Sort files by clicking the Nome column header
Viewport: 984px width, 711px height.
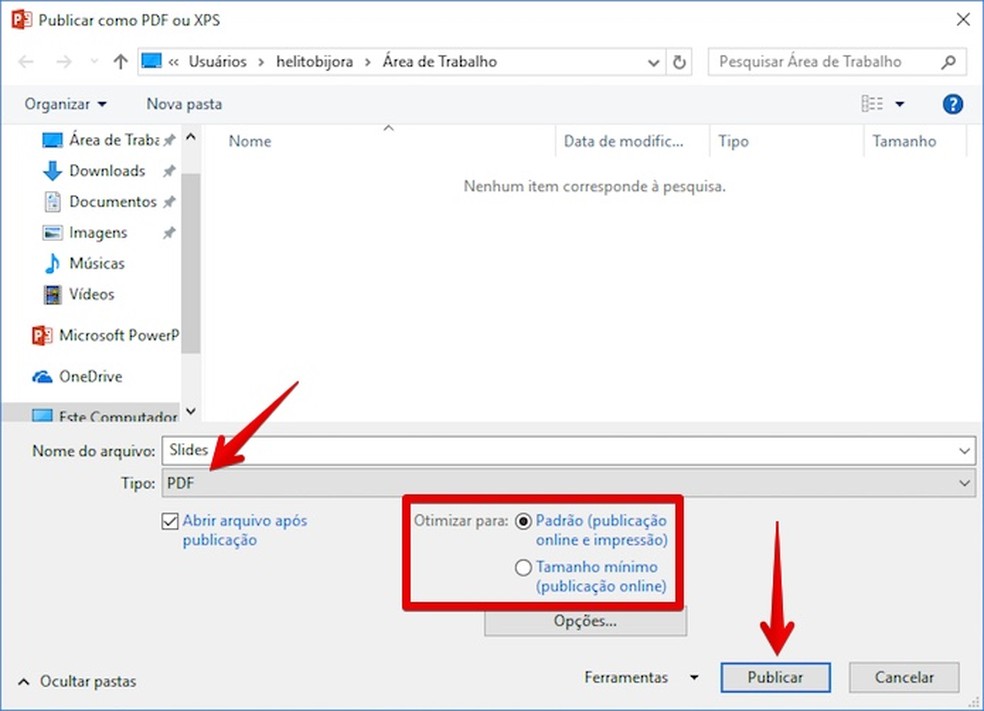(249, 141)
